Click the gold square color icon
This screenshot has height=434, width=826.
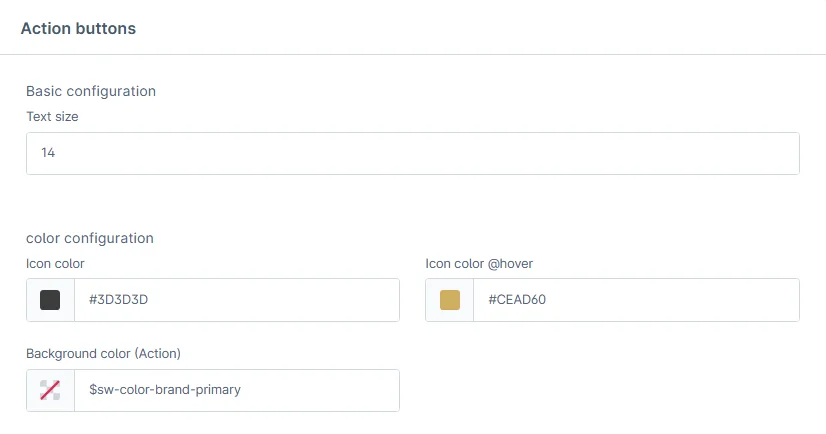pyautogui.click(x=450, y=300)
